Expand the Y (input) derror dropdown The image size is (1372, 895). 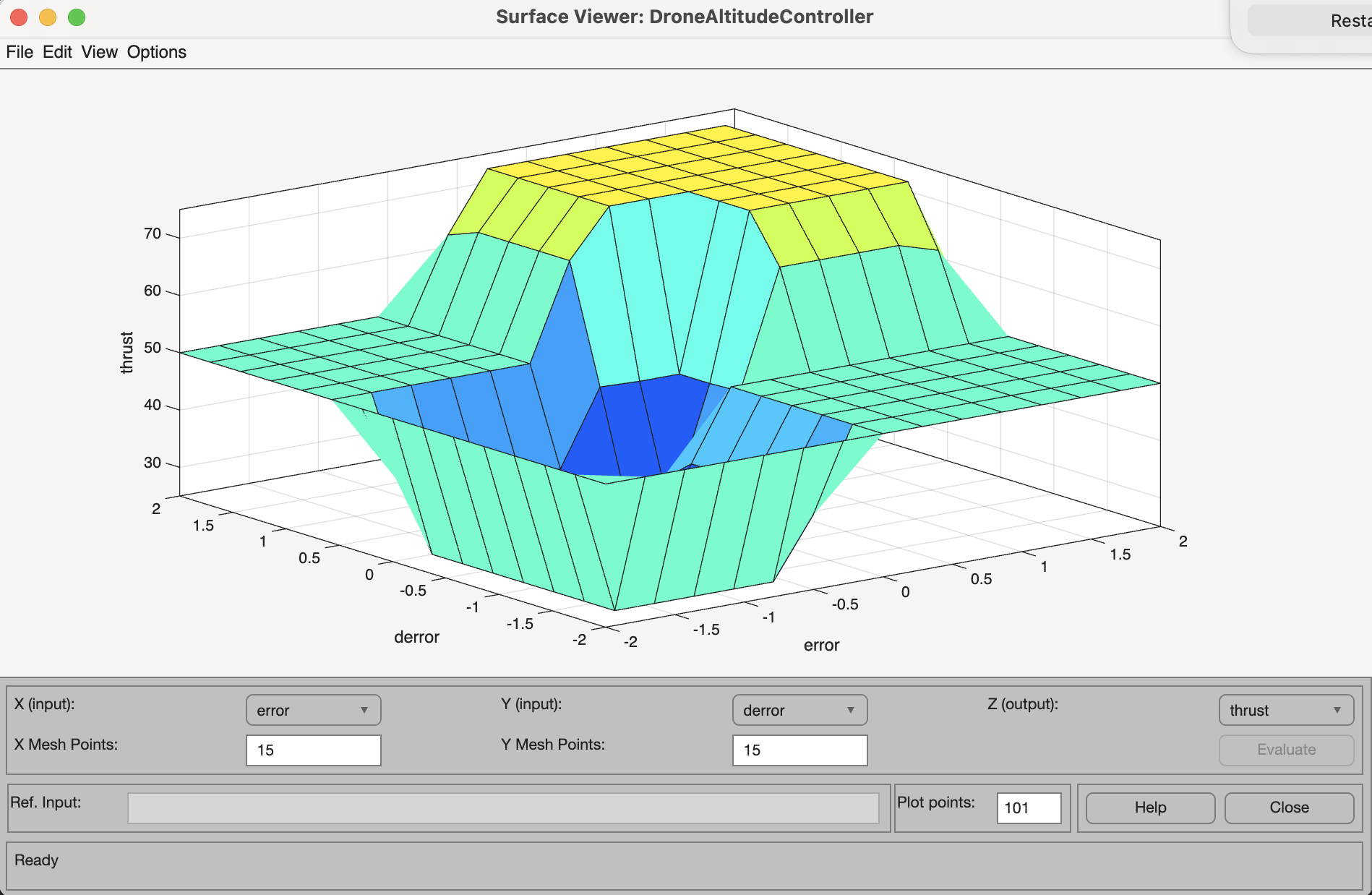pos(799,710)
